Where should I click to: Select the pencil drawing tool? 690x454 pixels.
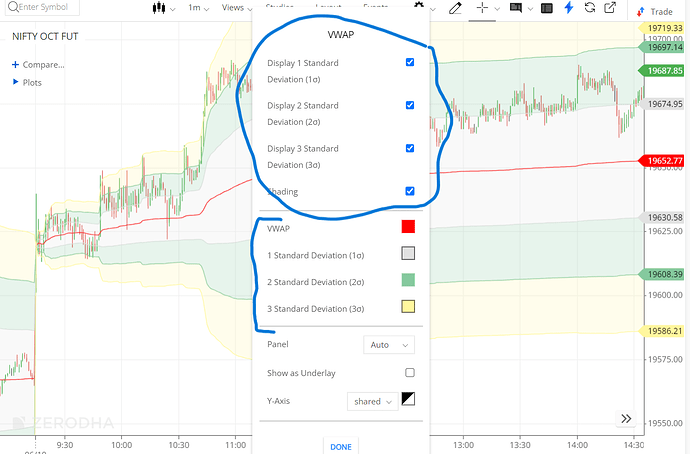pos(455,8)
